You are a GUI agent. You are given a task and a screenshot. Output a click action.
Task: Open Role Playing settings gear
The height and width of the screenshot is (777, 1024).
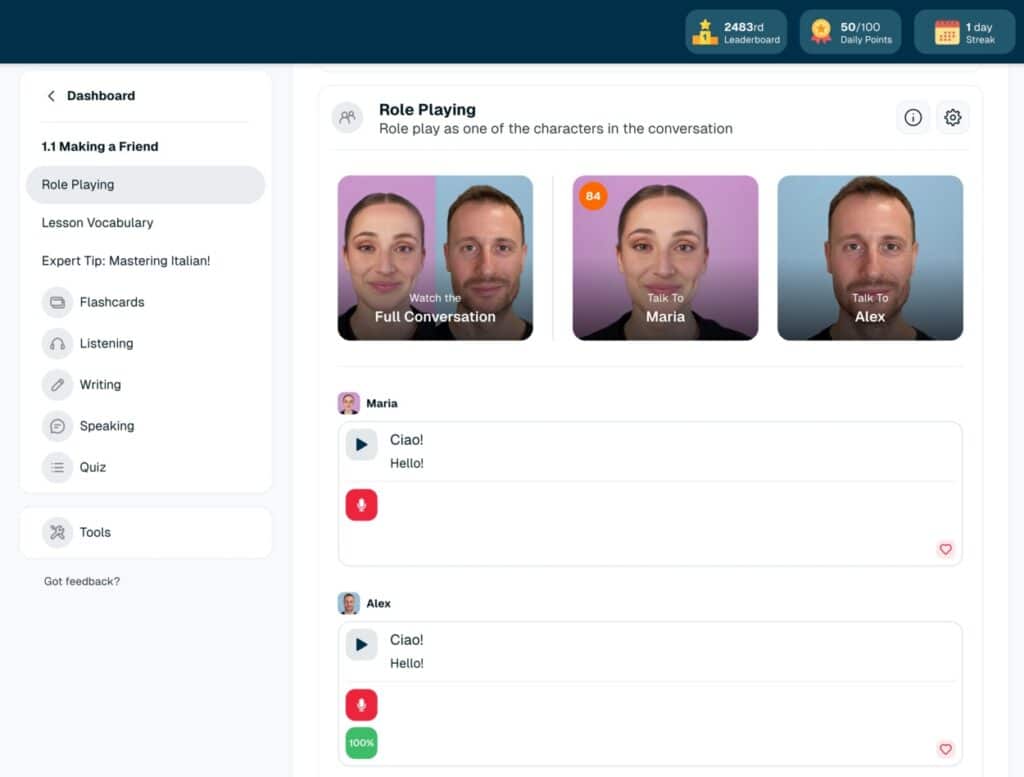952,118
